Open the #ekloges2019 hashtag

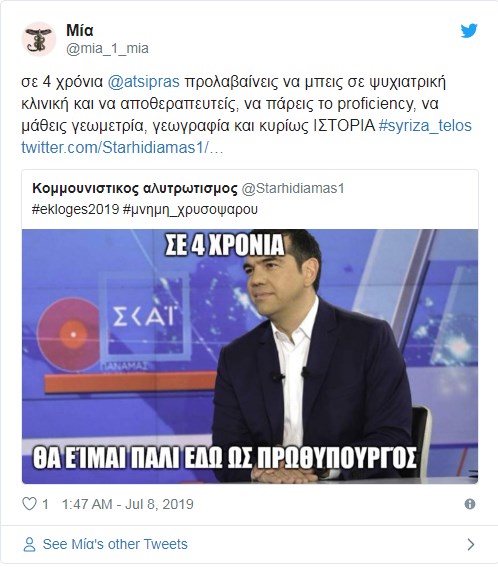point(76,209)
